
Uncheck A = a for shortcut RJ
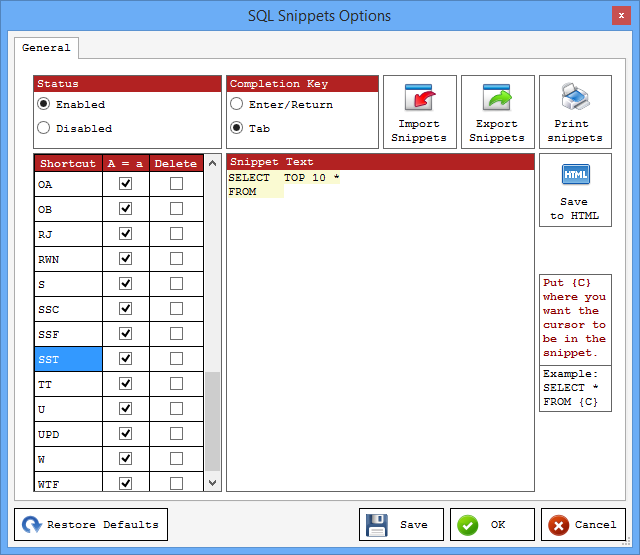click(125, 233)
